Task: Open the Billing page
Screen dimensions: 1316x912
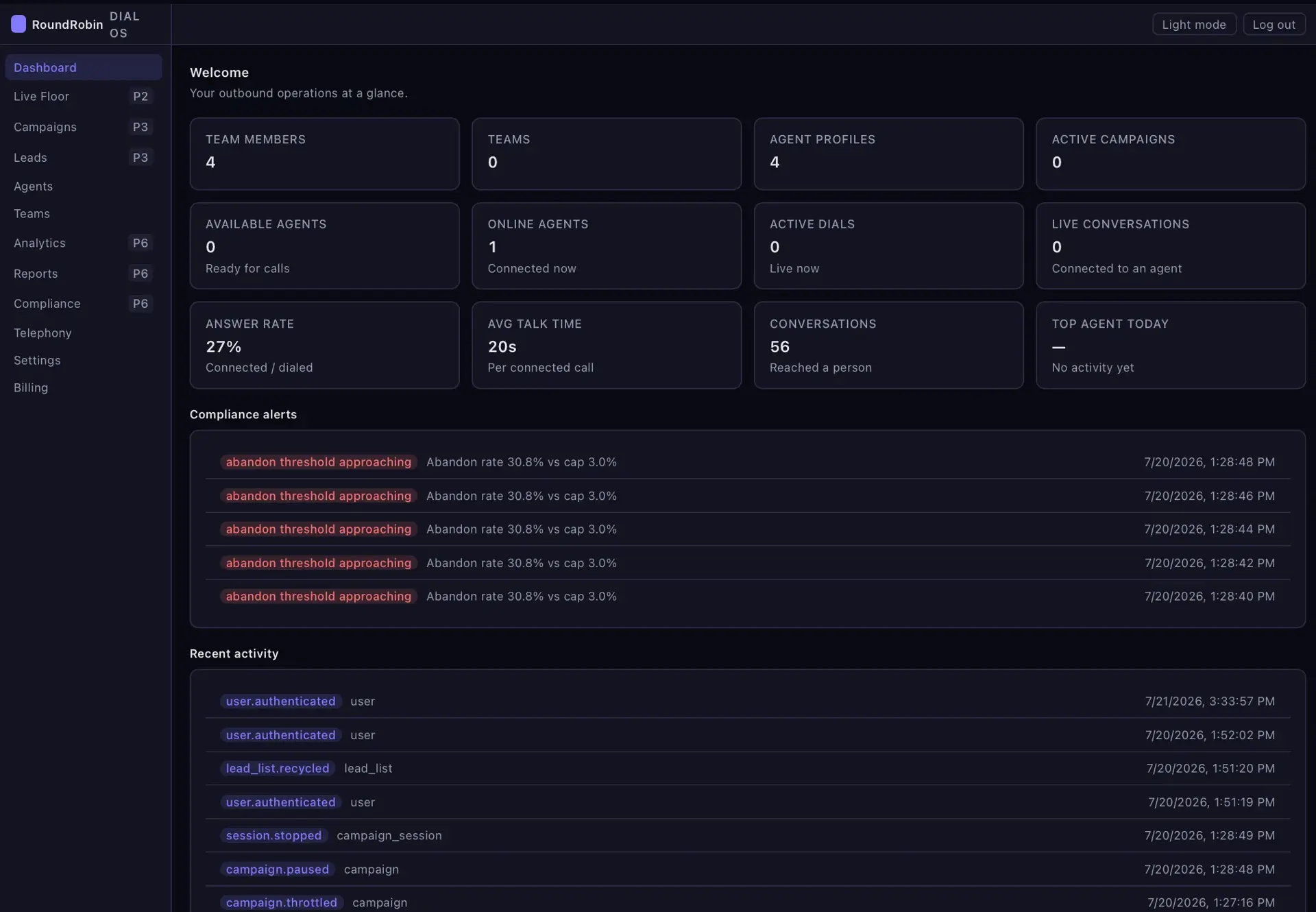Action: [83, 387]
